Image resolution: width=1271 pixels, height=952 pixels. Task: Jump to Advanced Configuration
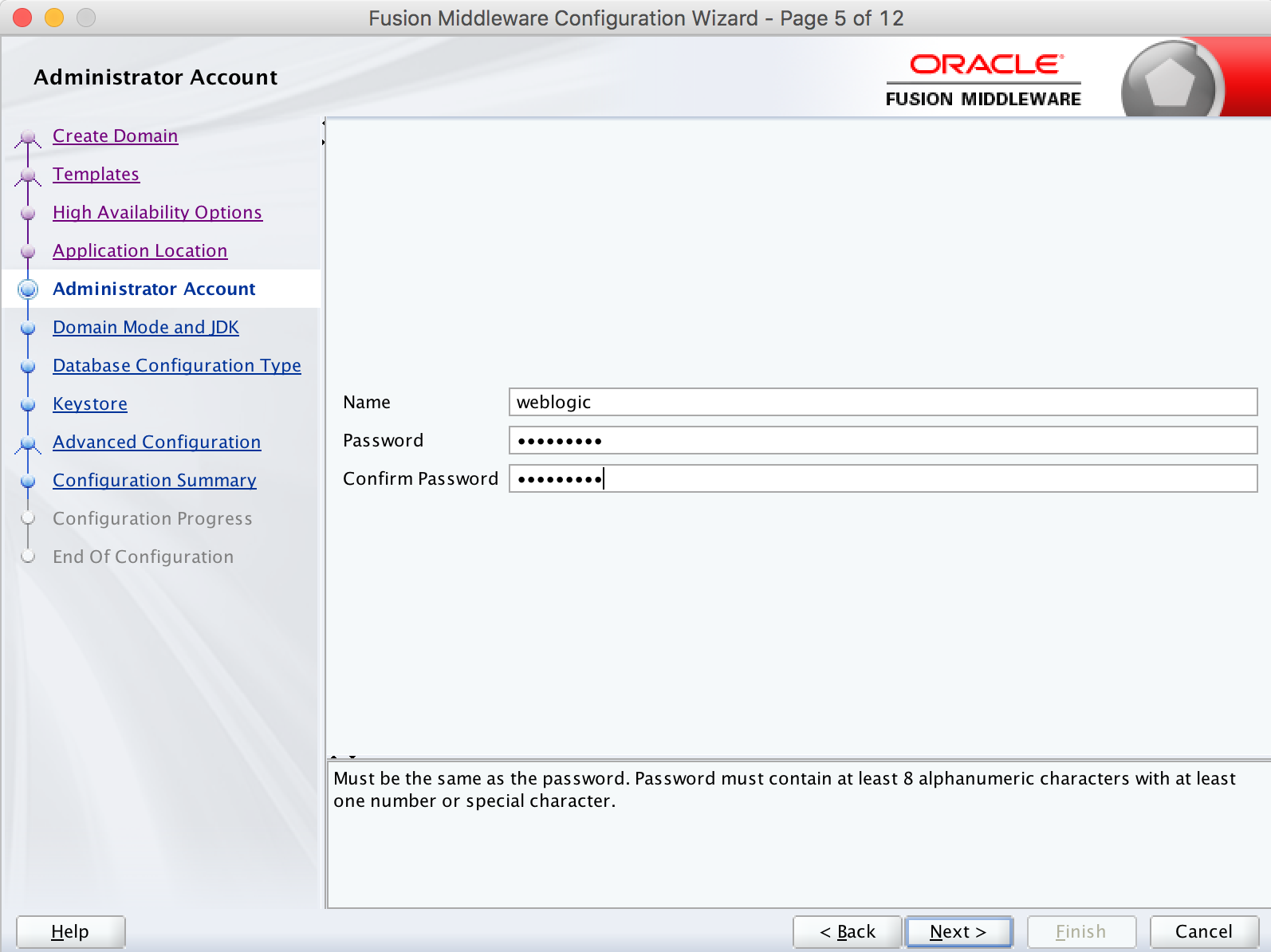[x=157, y=443]
